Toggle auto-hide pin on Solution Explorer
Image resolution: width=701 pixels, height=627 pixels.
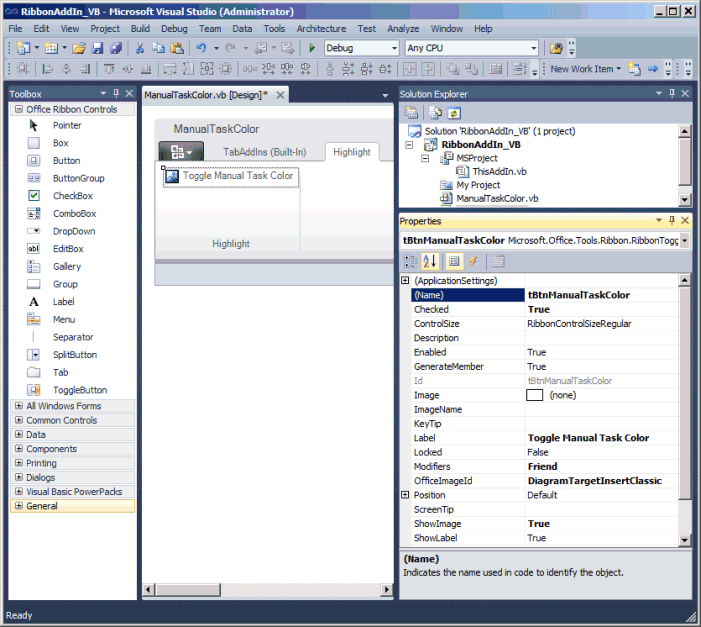click(672, 93)
